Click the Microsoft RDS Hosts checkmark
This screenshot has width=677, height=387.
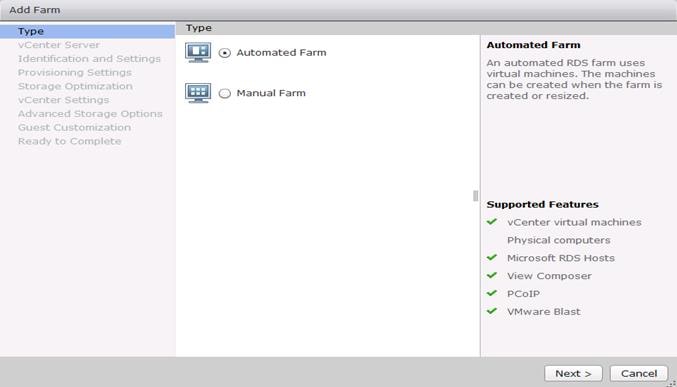(492, 257)
